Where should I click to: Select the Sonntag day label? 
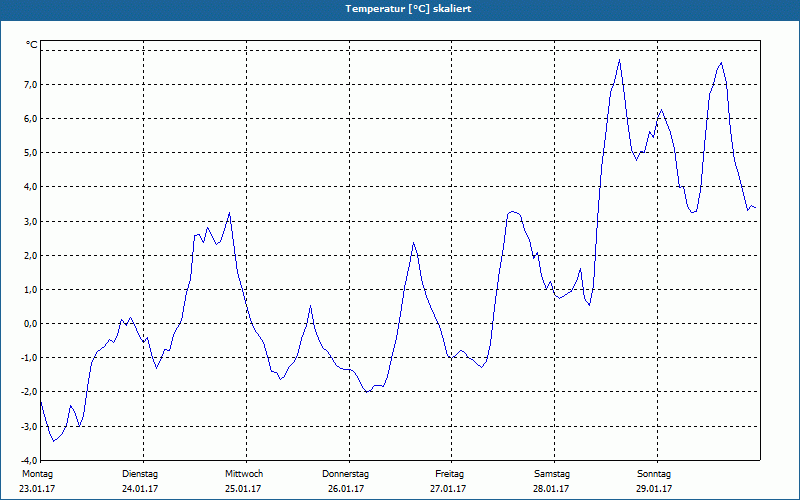[x=654, y=474]
